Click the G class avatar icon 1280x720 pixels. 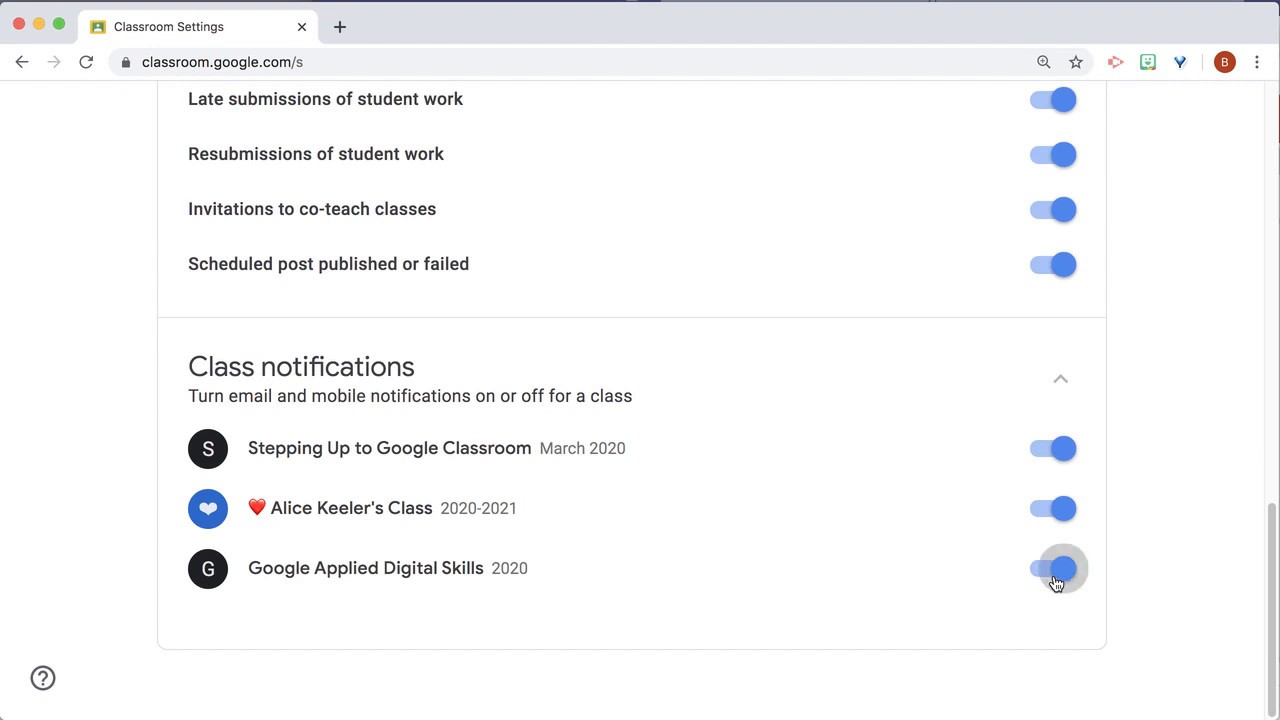click(x=208, y=568)
